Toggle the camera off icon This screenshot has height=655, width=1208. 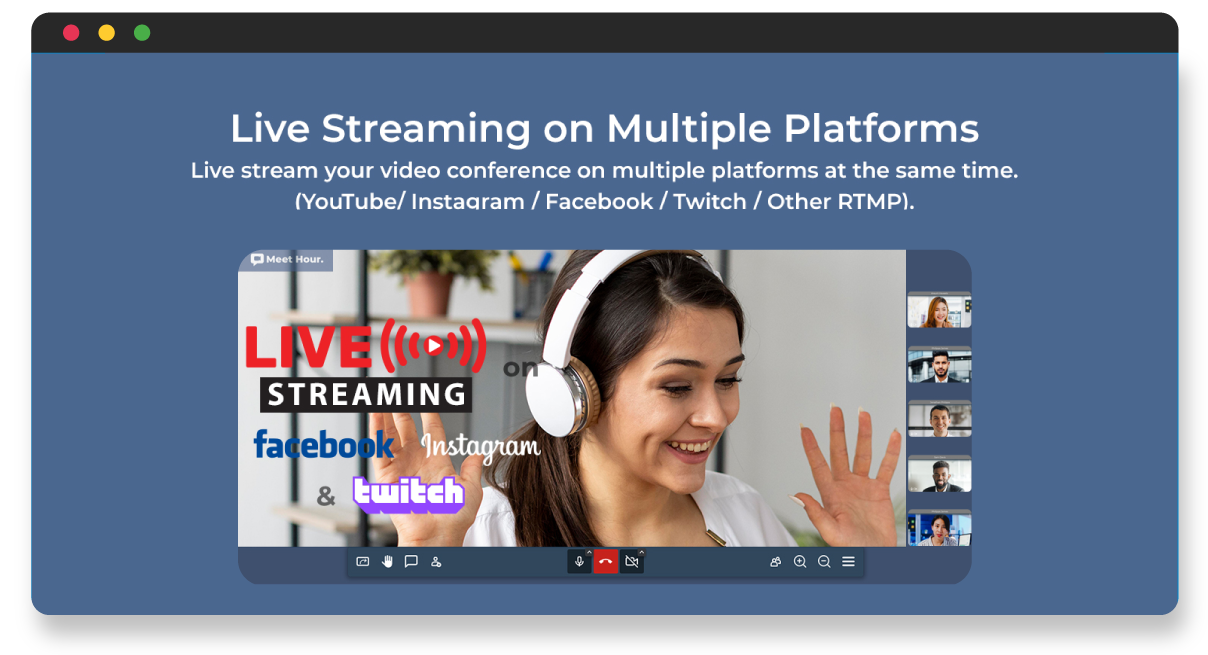pos(631,562)
